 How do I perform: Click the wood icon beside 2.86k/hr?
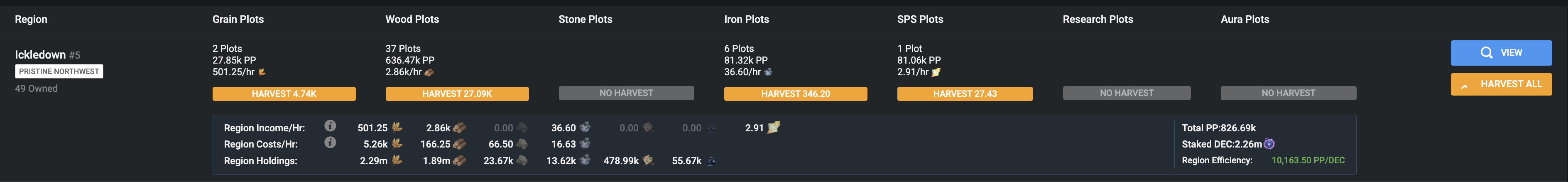click(x=429, y=72)
